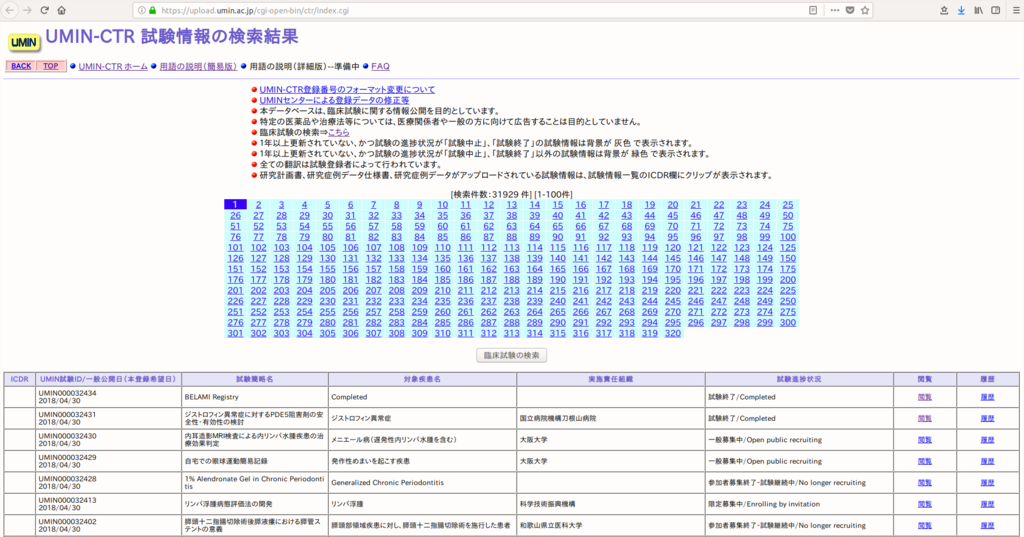Open the UMIN-CTR ホーム link

click(x=113, y=67)
